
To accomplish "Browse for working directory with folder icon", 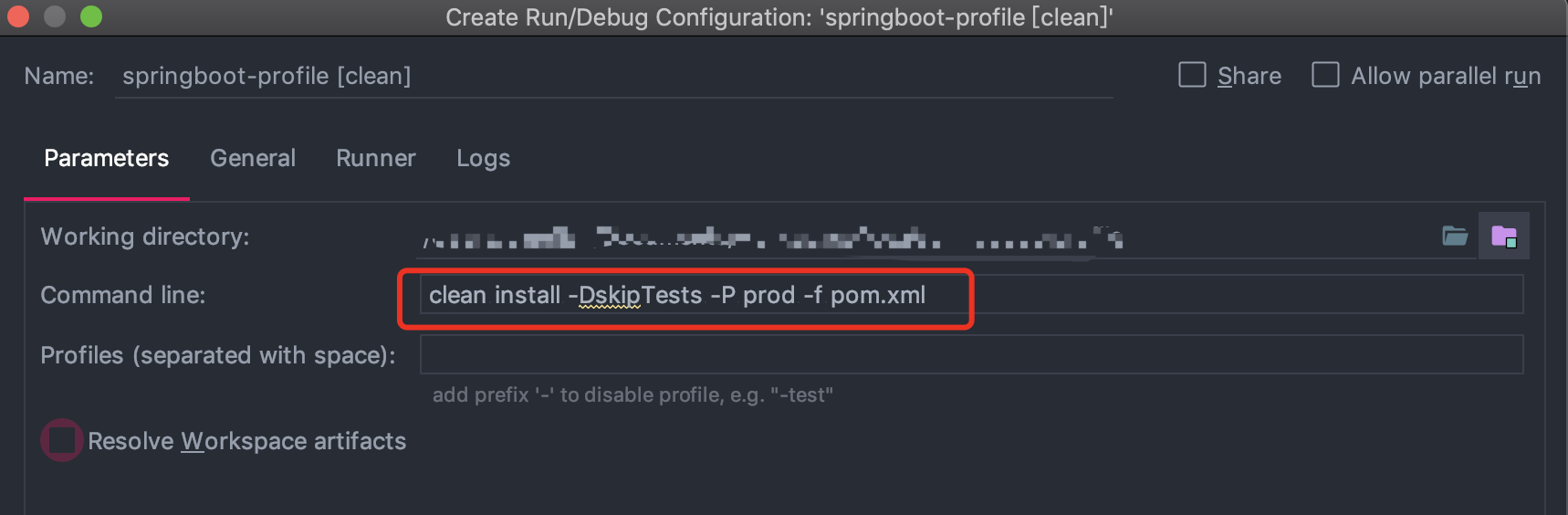I will point(1455,236).
